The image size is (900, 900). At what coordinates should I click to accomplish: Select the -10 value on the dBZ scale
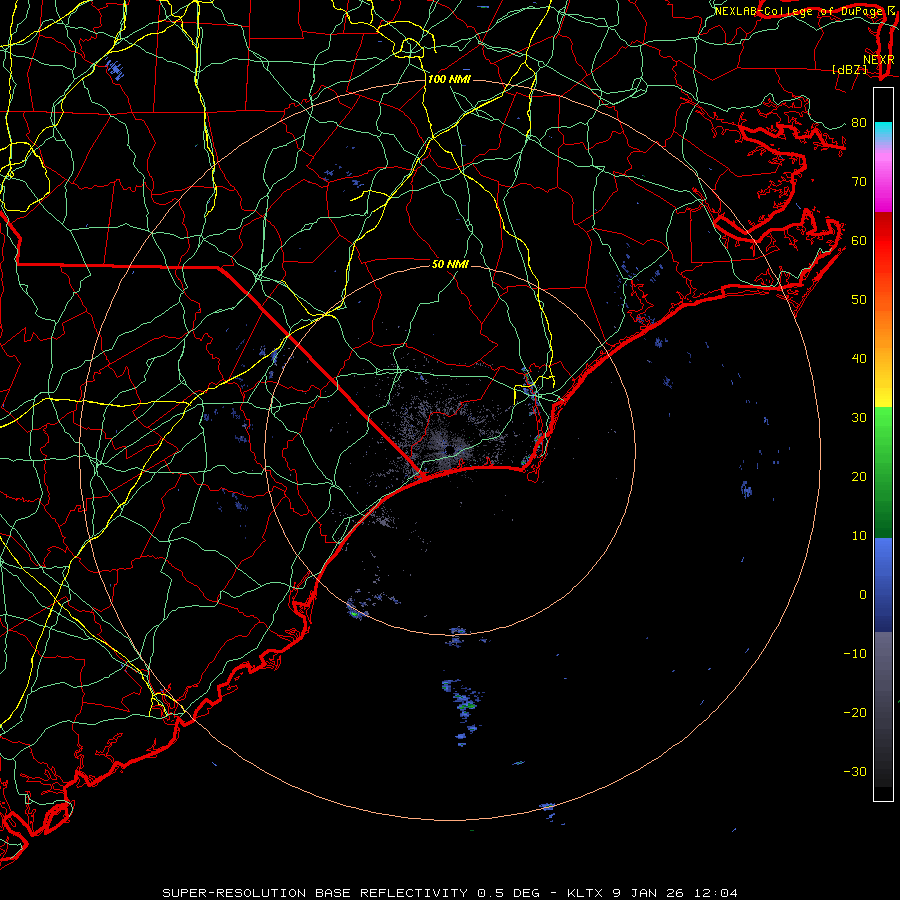tap(855, 654)
